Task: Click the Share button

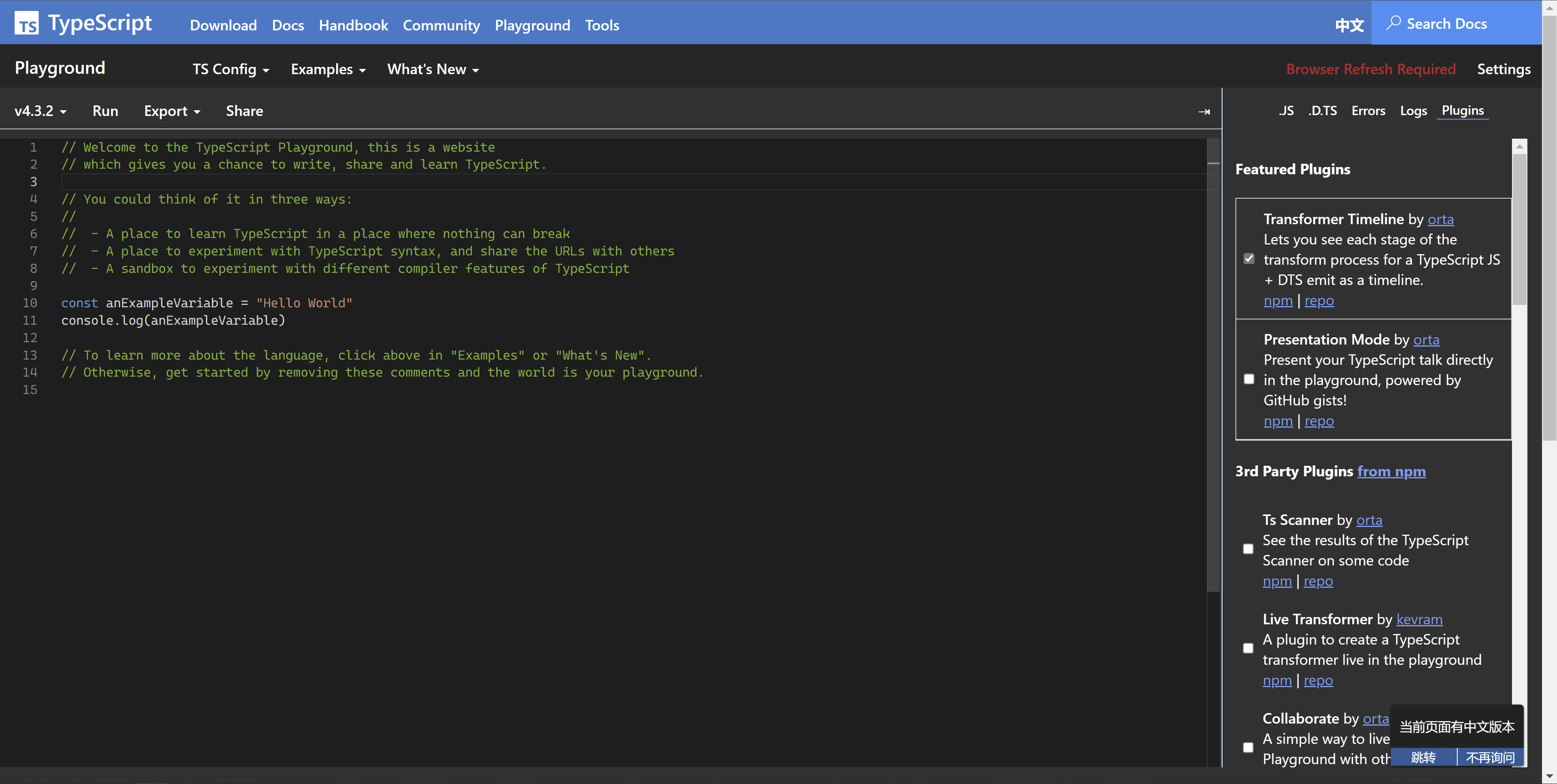Action: [x=244, y=111]
